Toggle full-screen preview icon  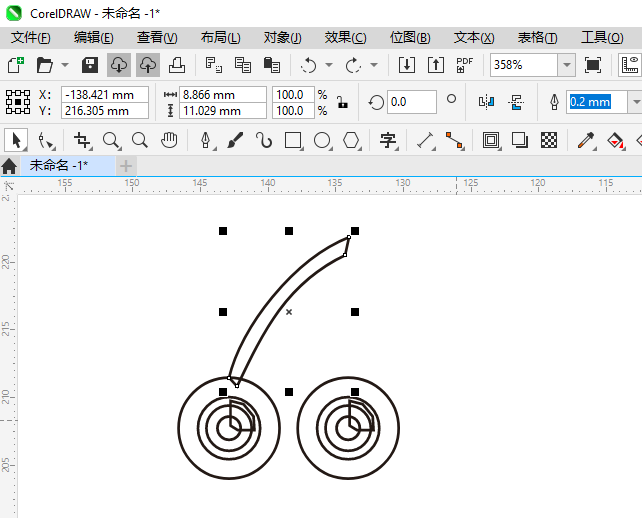coord(593,65)
